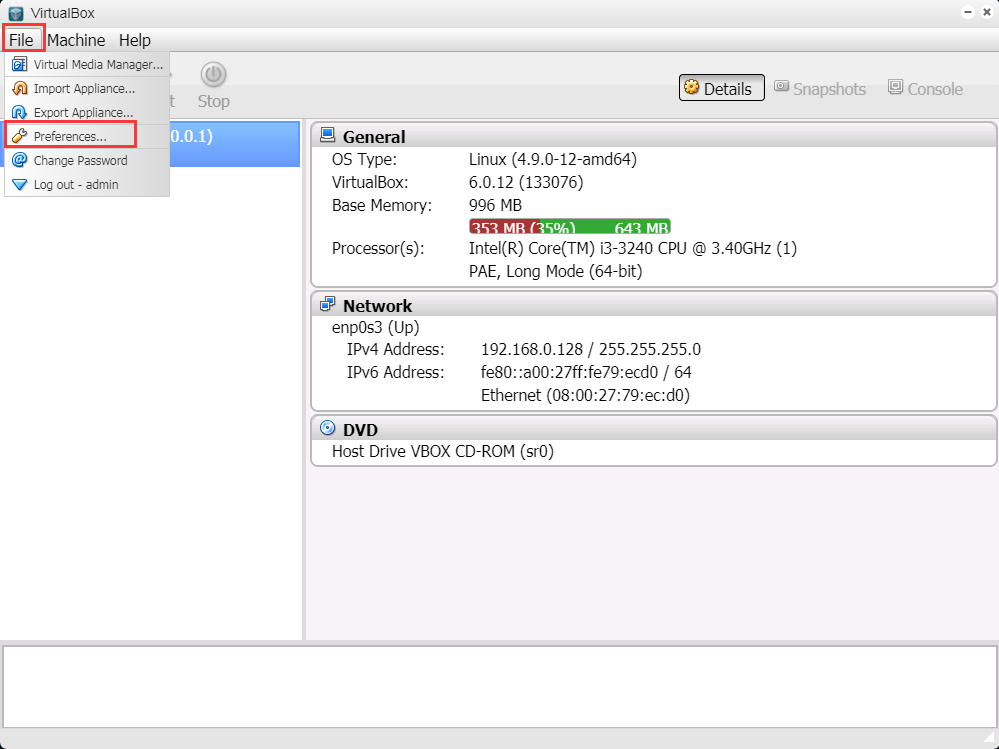
Task: Click the Console screen icon
Action: coord(895,86)
